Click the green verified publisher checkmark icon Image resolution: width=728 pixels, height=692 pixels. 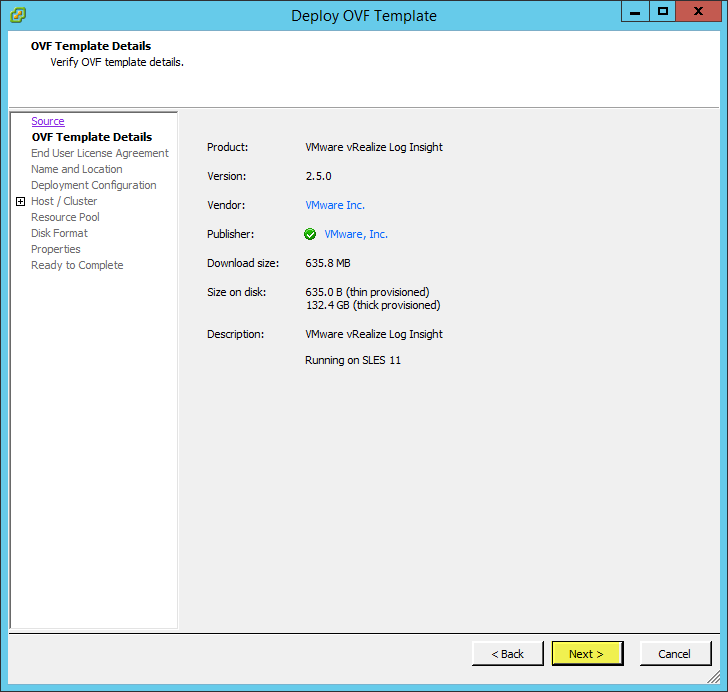coord(310,234)
